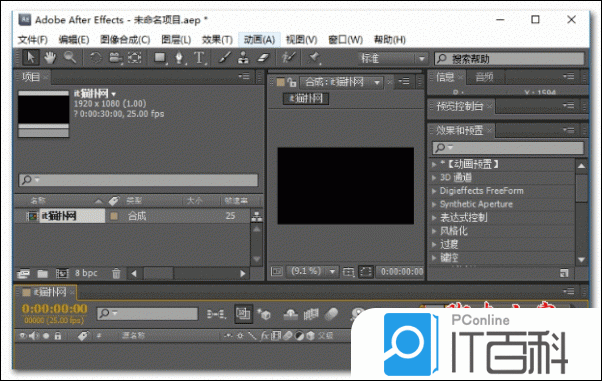Click the Interpret Footage icon in Project panel
Viewport: 602px width, 381px height.
pos(23,273)
